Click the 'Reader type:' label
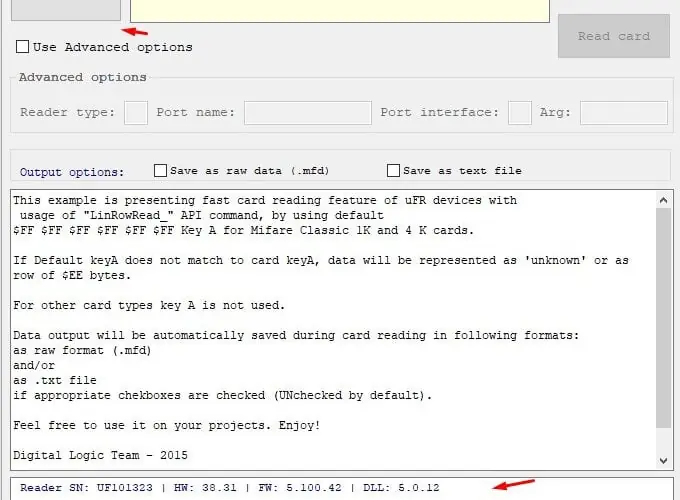 click(68, 112)
